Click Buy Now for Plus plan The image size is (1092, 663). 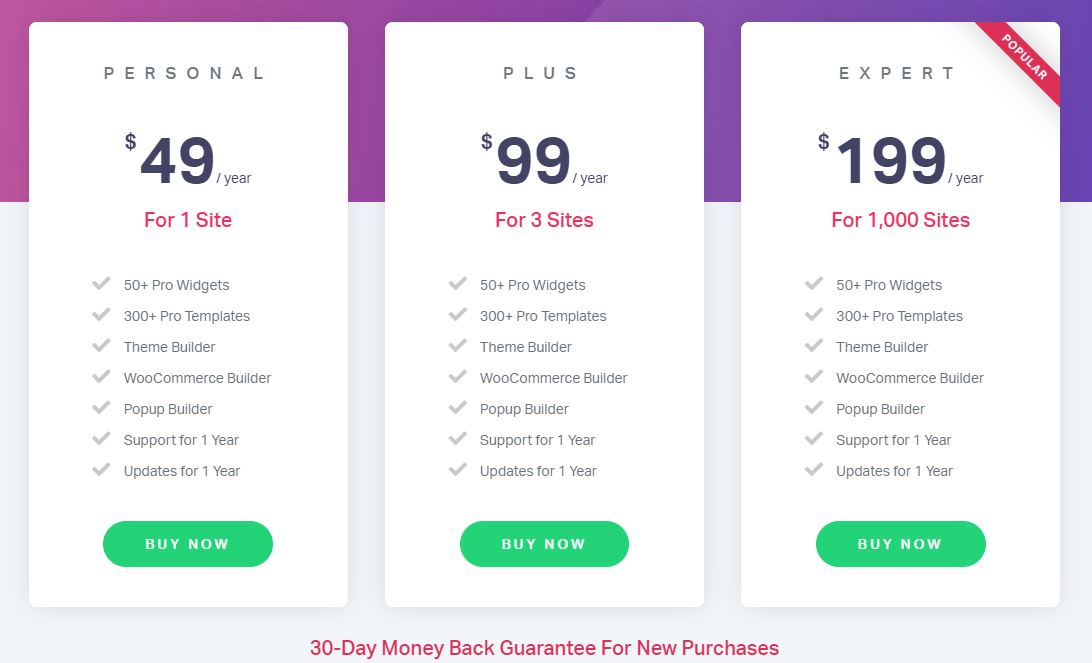tap(544, 544)
